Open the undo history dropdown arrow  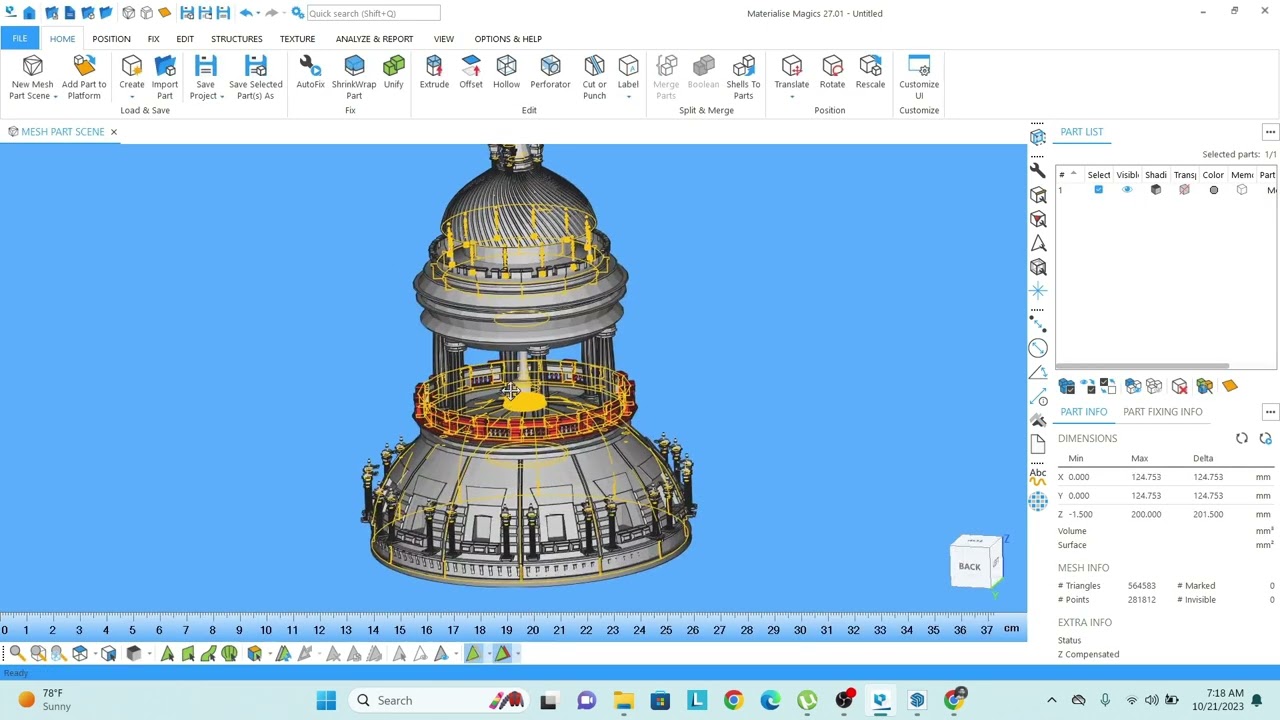[x=257, y=13]
